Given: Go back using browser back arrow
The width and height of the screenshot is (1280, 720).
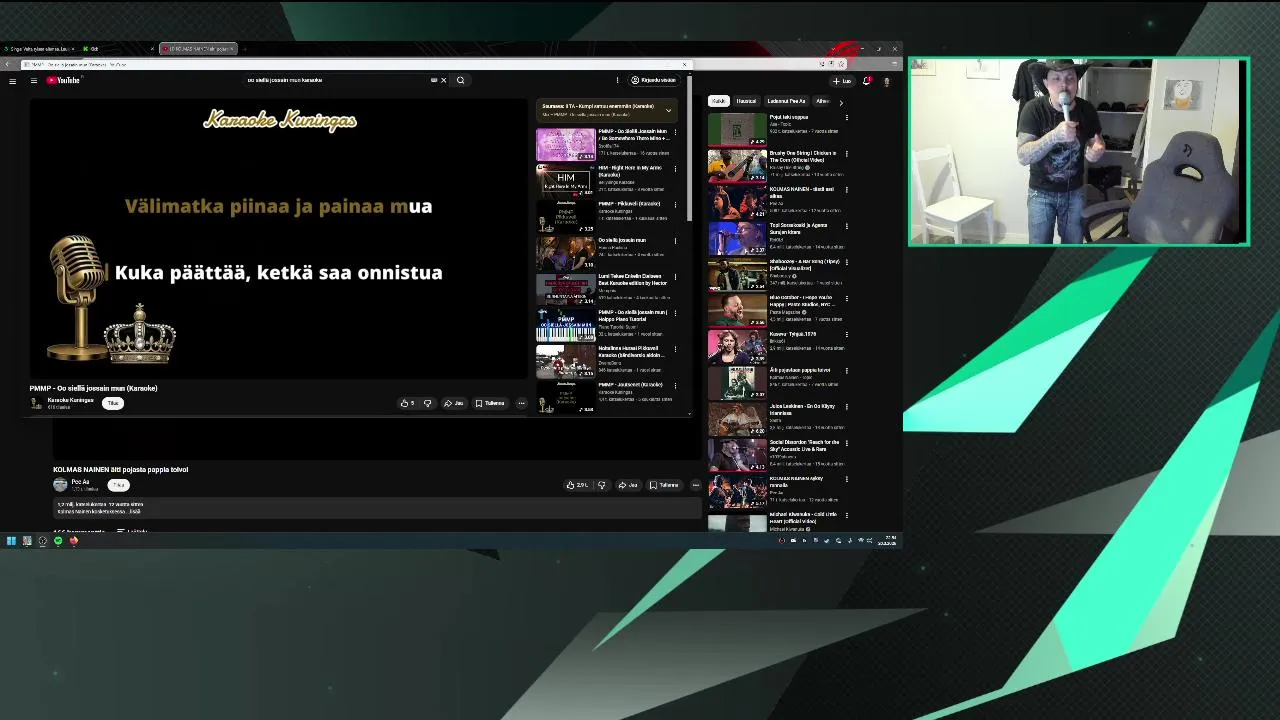Looking at the screenshot, I should click(x=8, y=64).
